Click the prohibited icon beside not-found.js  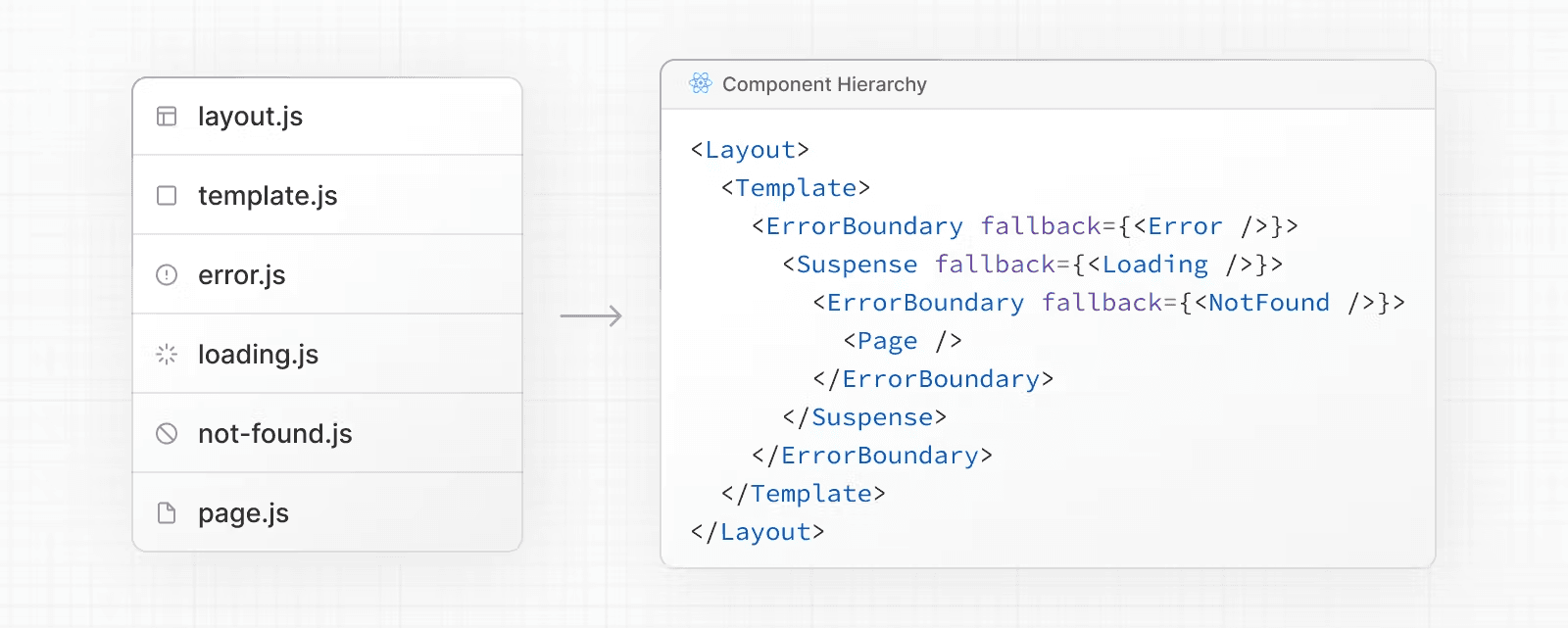(x=167, y=434)
